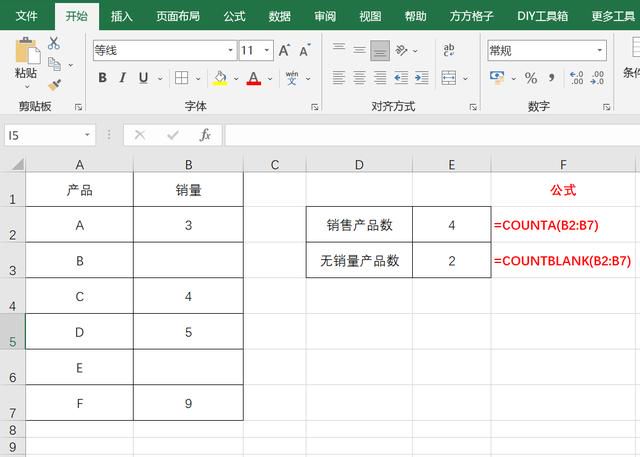Click the cancel X in formula bar
The height and width of the screenshot is (457, 640).
point(140,135)
